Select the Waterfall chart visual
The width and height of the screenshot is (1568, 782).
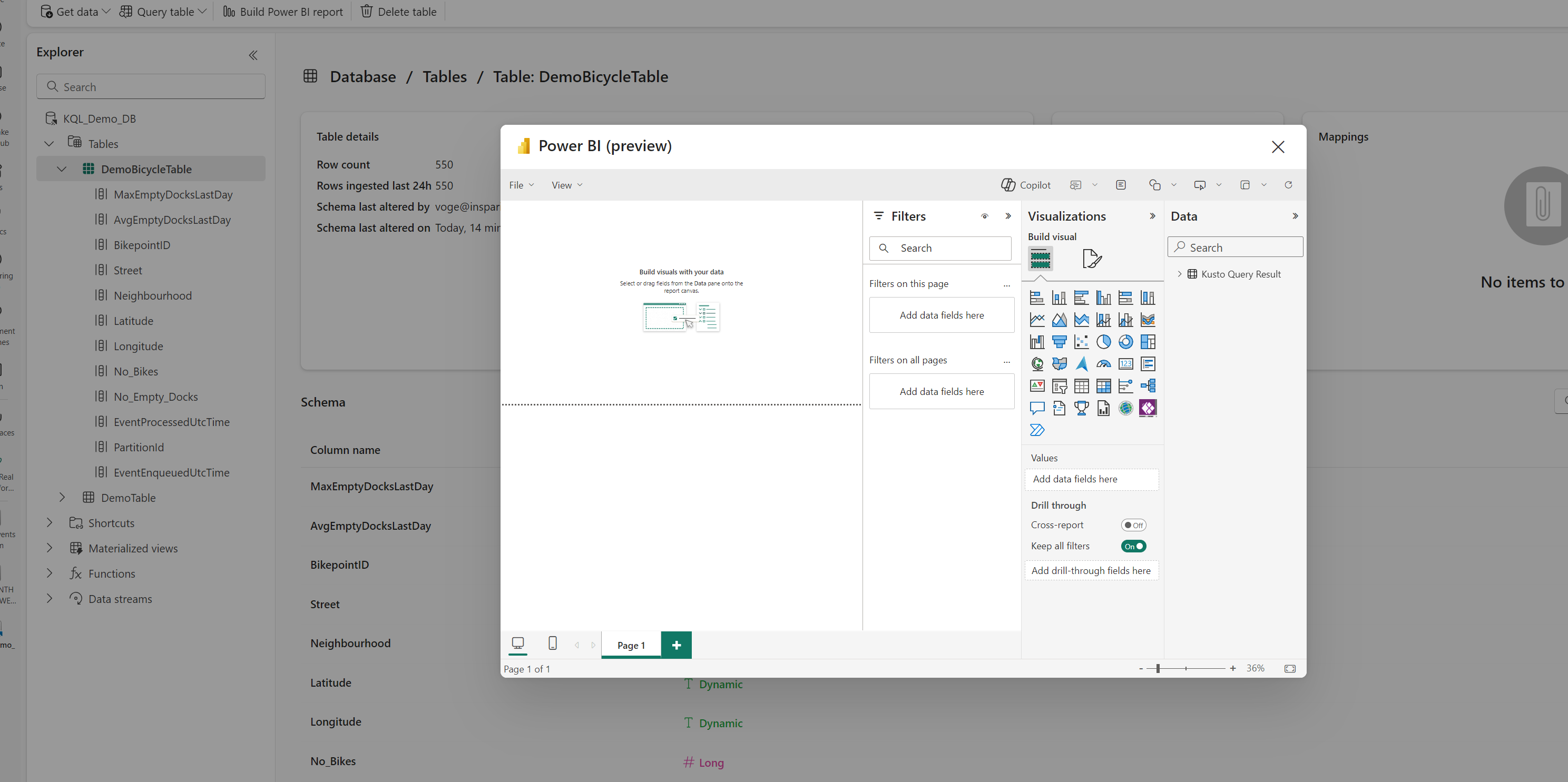(x=1036, y=342)
